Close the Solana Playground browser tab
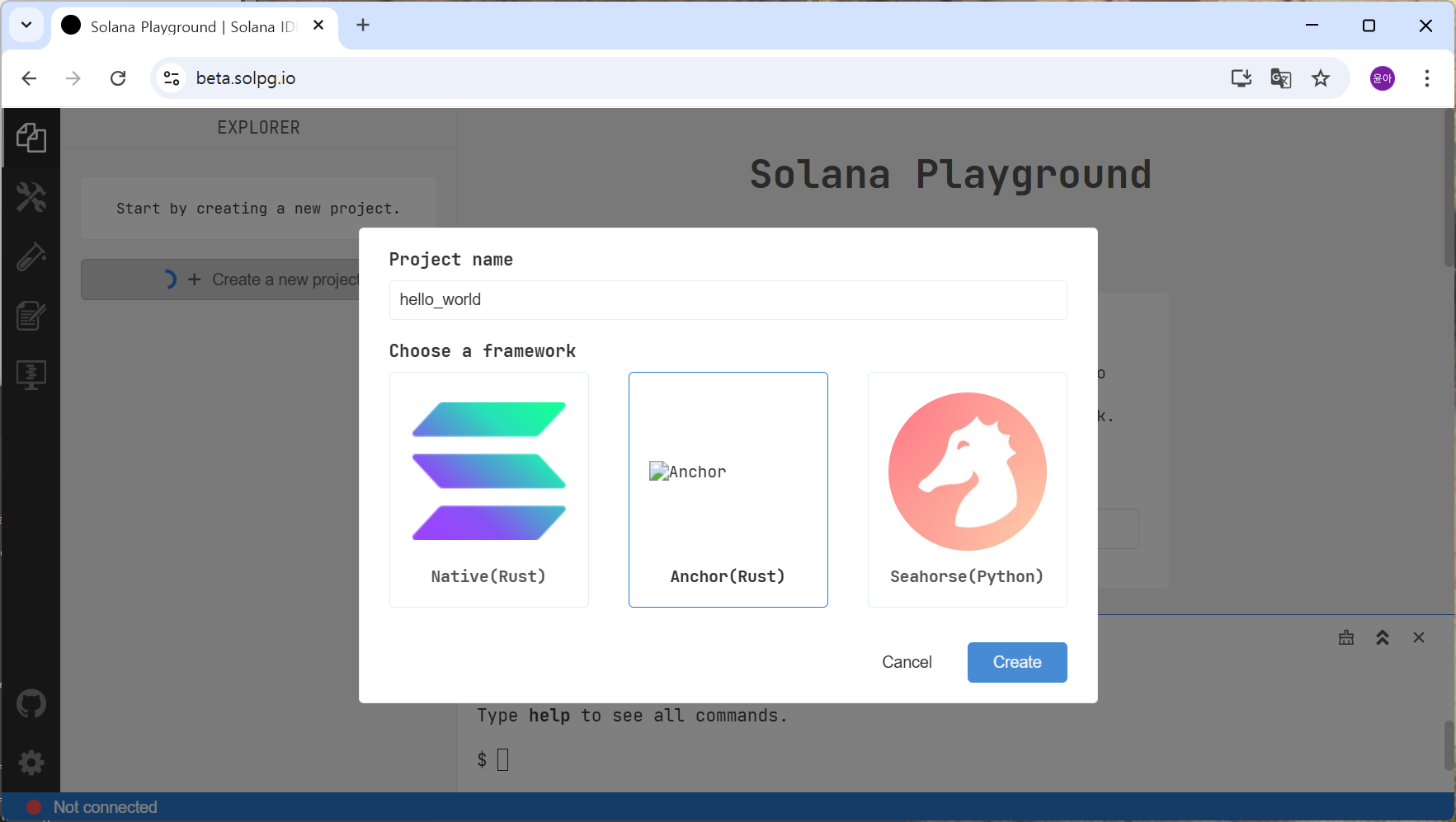The width and height of the screenshot is (1456, 822). 318,26
